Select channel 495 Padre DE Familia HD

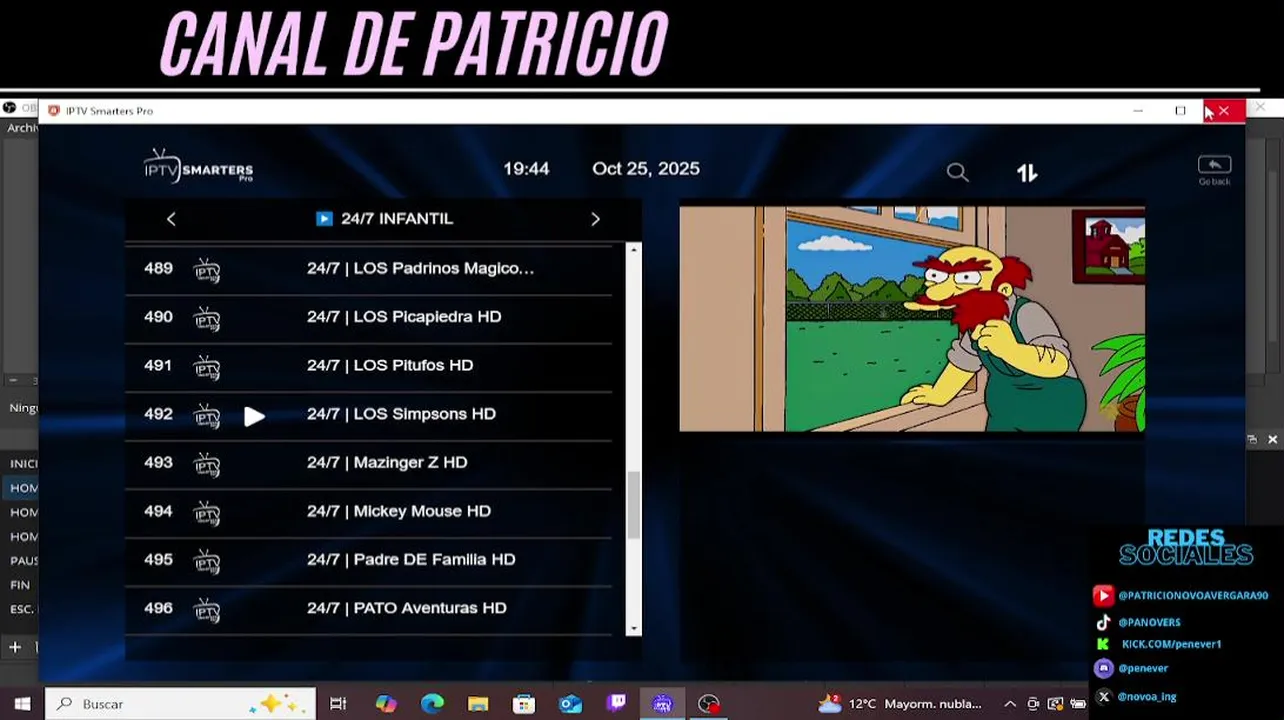click(368, 560)
